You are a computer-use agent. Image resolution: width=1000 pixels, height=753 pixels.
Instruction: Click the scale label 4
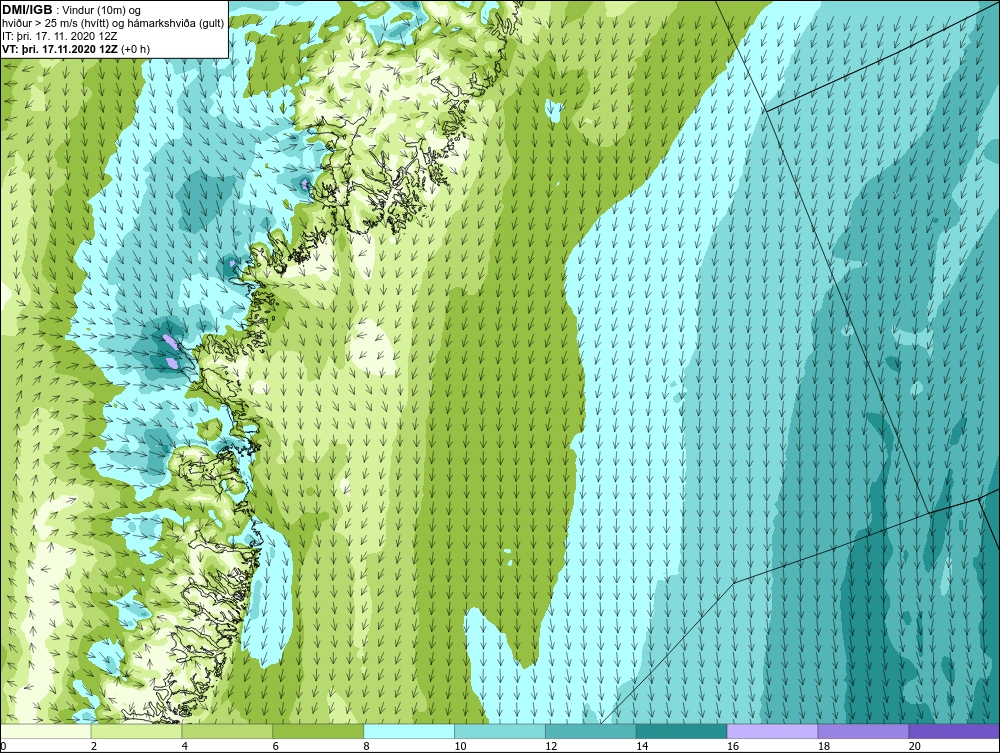click(x=184, y=746)
